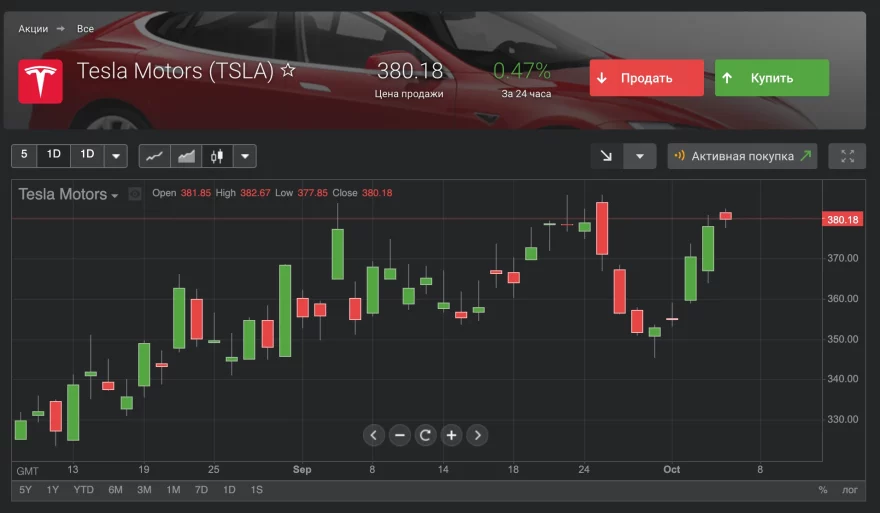Click the 380.18 price axis label
Viewport: 880px width, 513px height.
pyautogui.click(x=842, y=219)
